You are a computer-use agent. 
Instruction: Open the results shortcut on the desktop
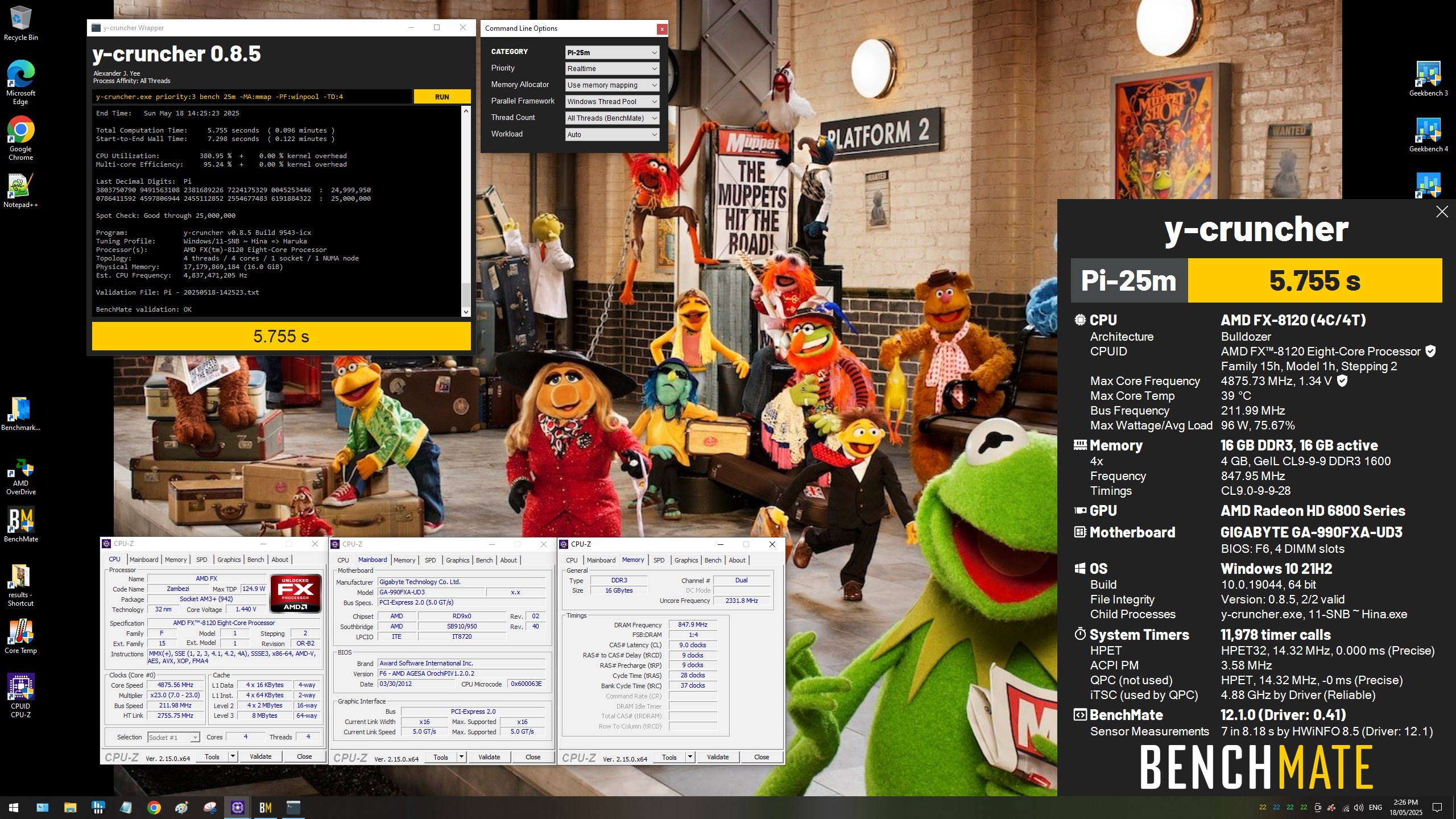click(x=20, y=585)
